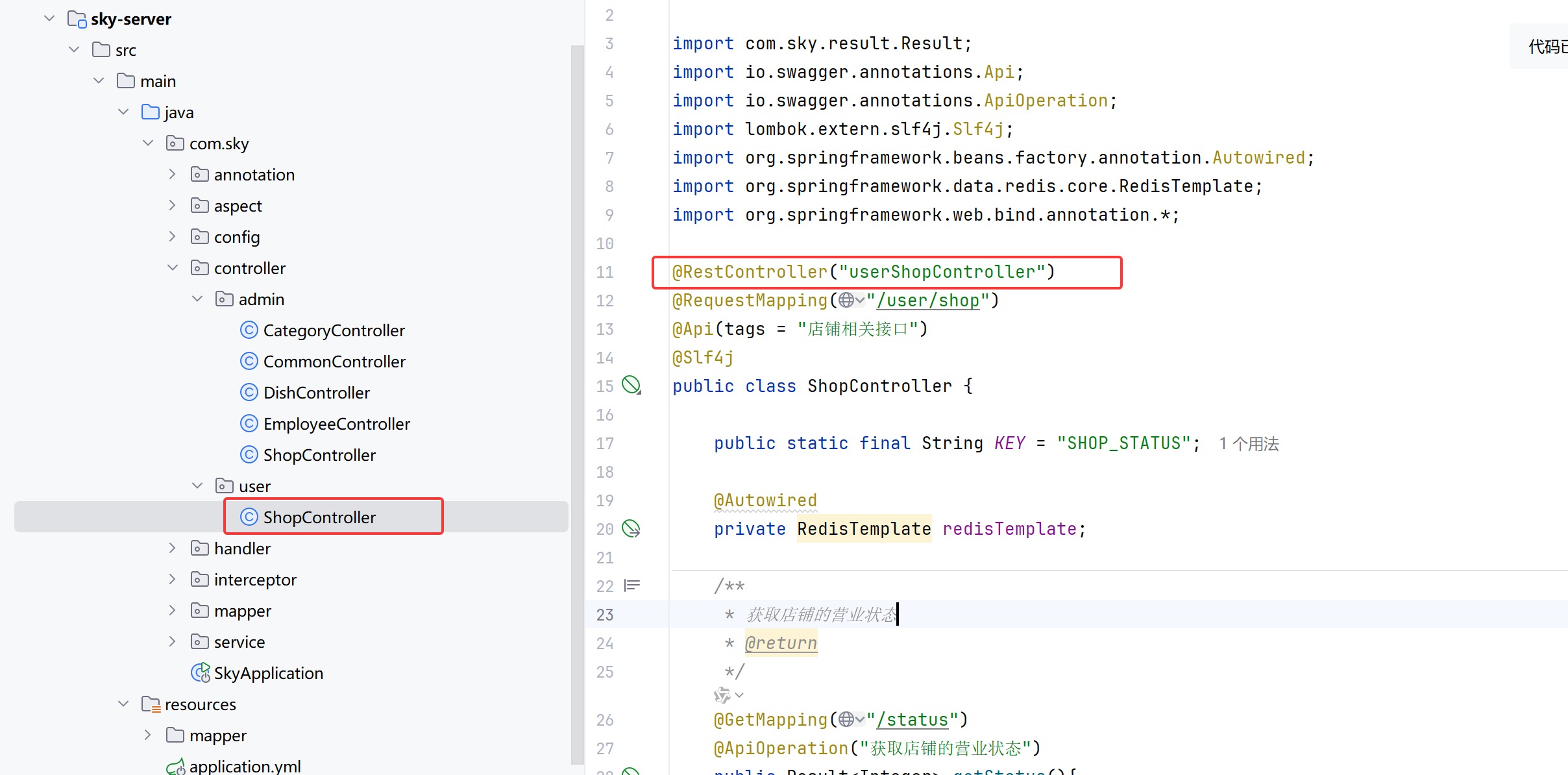Open dropdown arrow beside the AI assistant icon
The image size is (1568, 775).
[739, 695]
